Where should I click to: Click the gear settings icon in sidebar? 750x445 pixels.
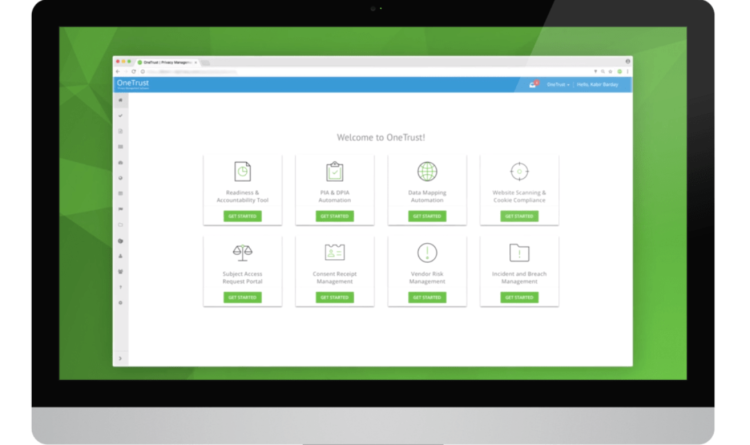[121, 303]
